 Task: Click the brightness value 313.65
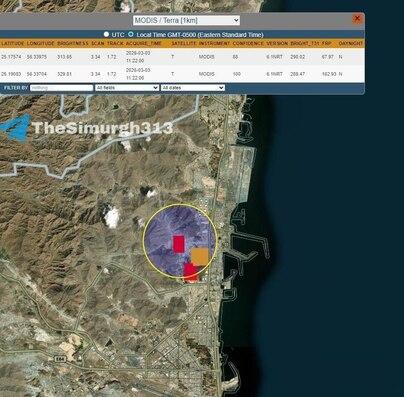(x=64, y=57)
